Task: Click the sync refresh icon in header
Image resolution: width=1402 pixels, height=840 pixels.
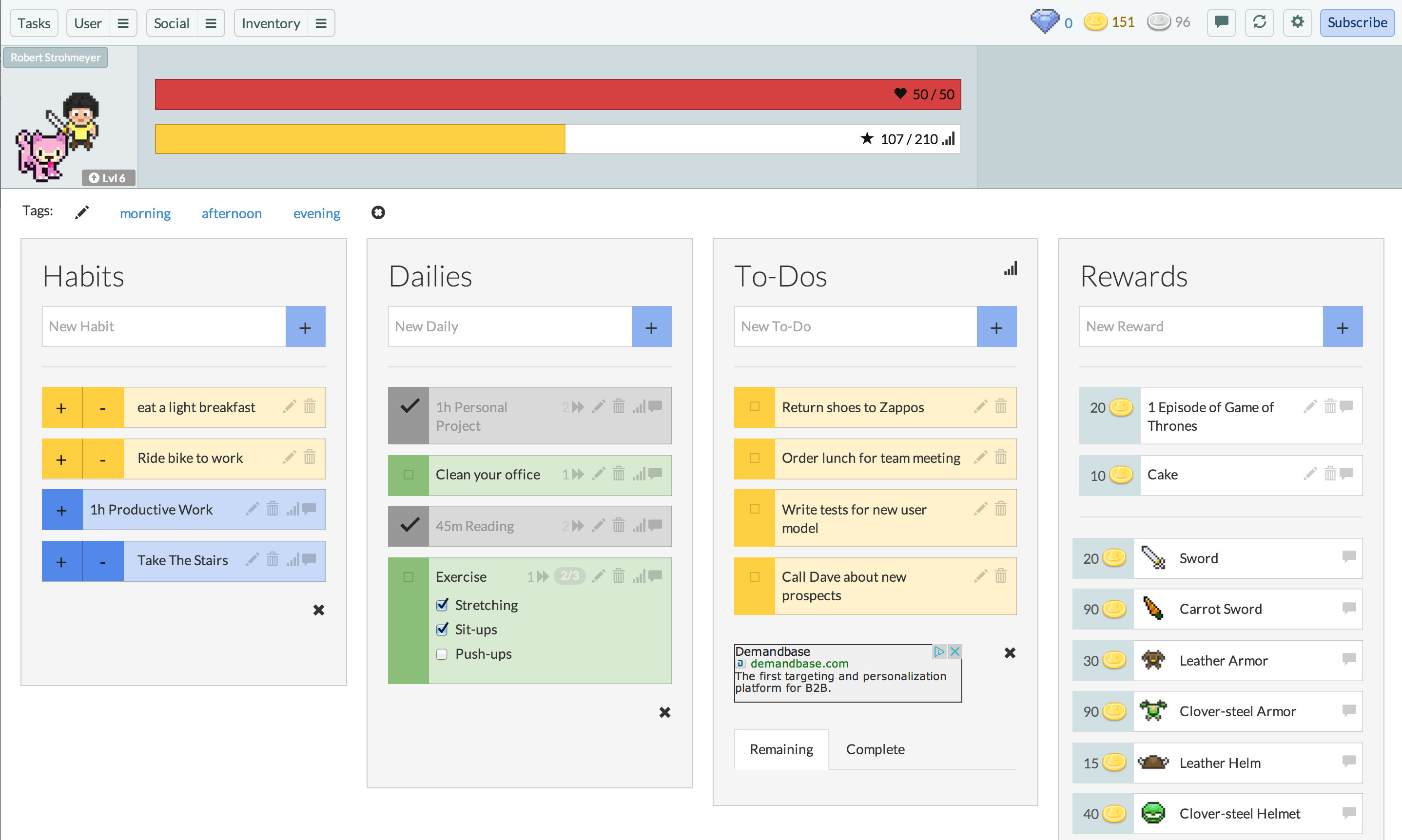Action: coord(1259,22)
